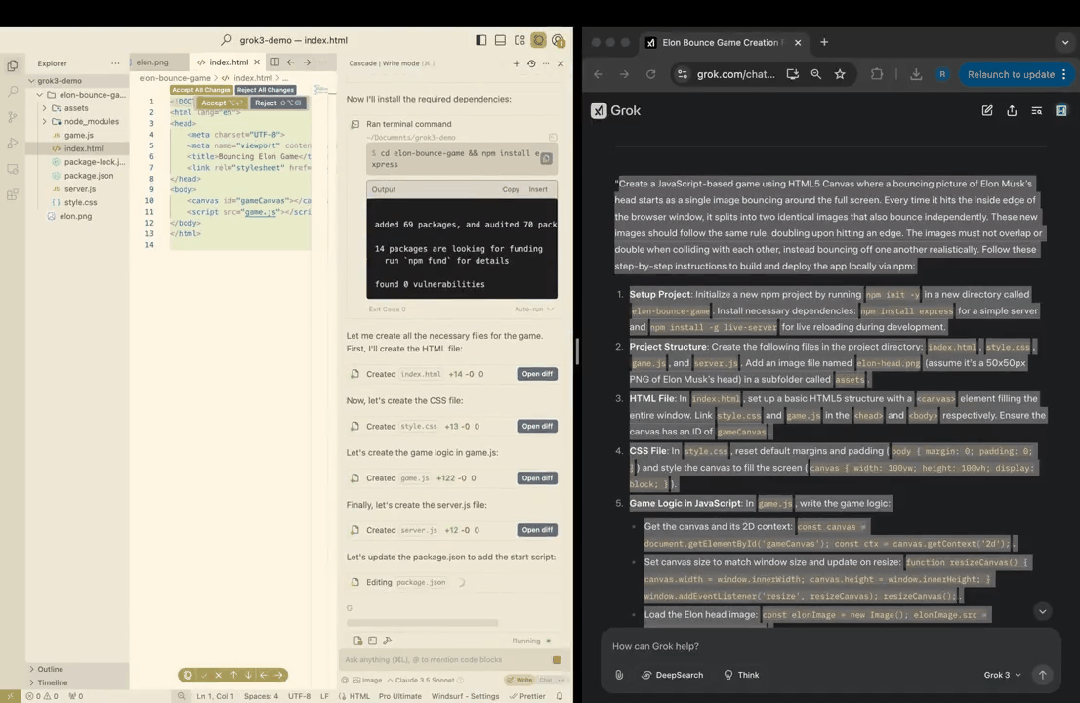Open game.js in the Explorer
The height and width of the screenshot is (703, 1080).
click(78, 136)
